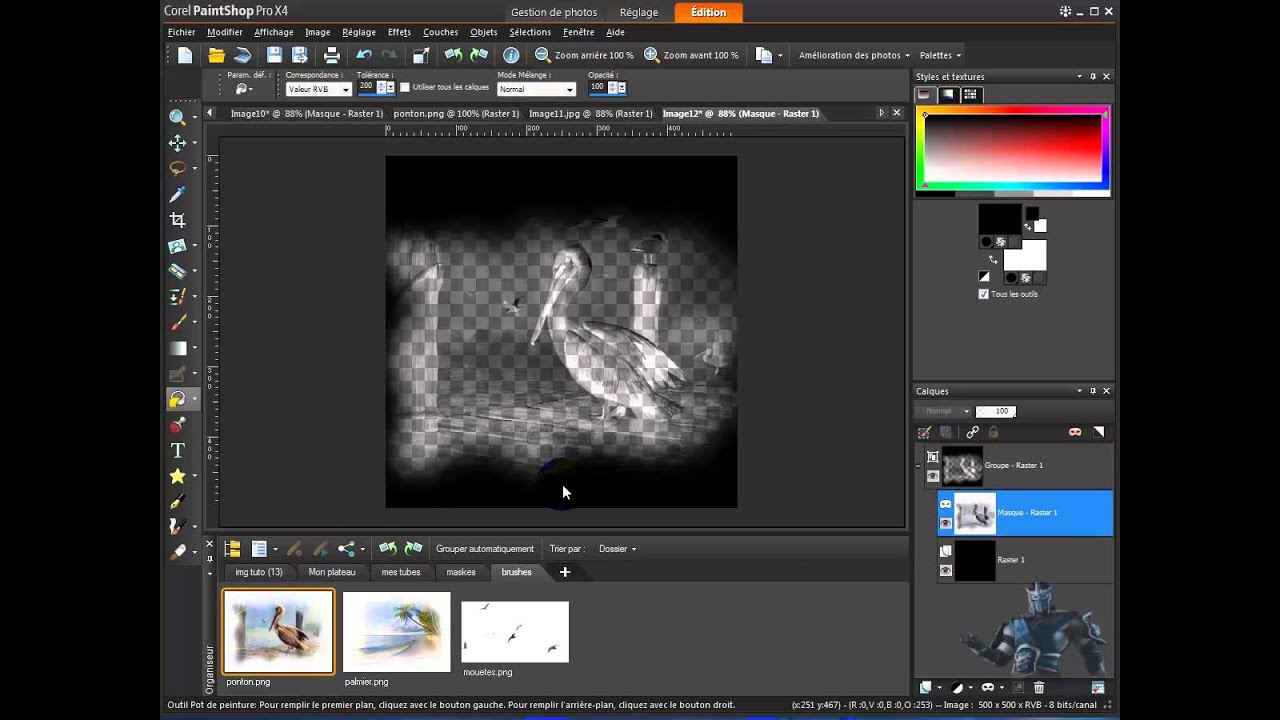Image resolution: width=1280 pixels, height=720 pixels.
Task: Save the current image
Action: click(x=274, y=55)
